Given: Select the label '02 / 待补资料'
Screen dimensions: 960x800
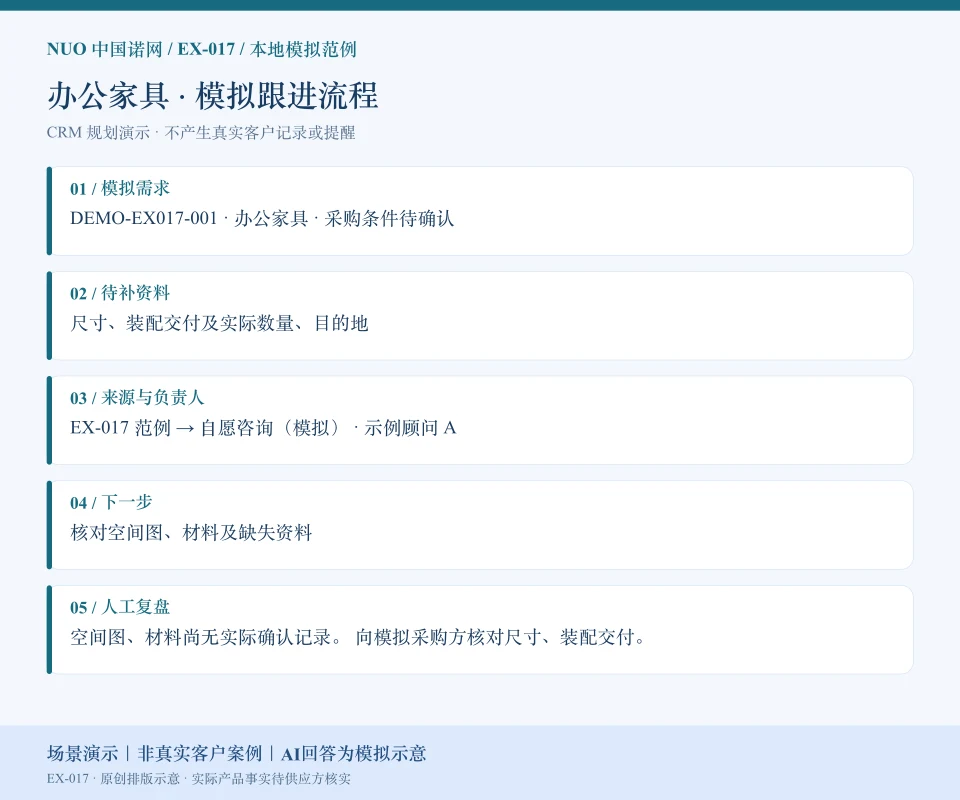Looking at the screenshot, I should (x=120, y=293).
